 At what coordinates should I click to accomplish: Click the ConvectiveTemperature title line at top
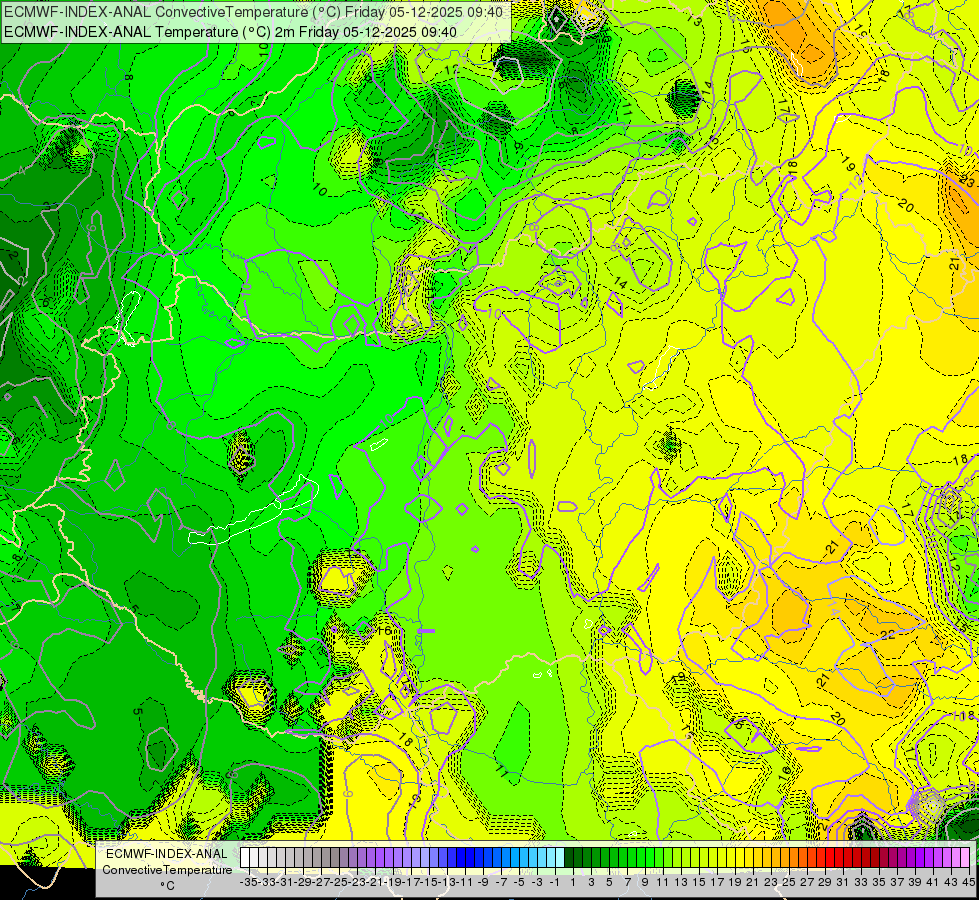point(253,12)
